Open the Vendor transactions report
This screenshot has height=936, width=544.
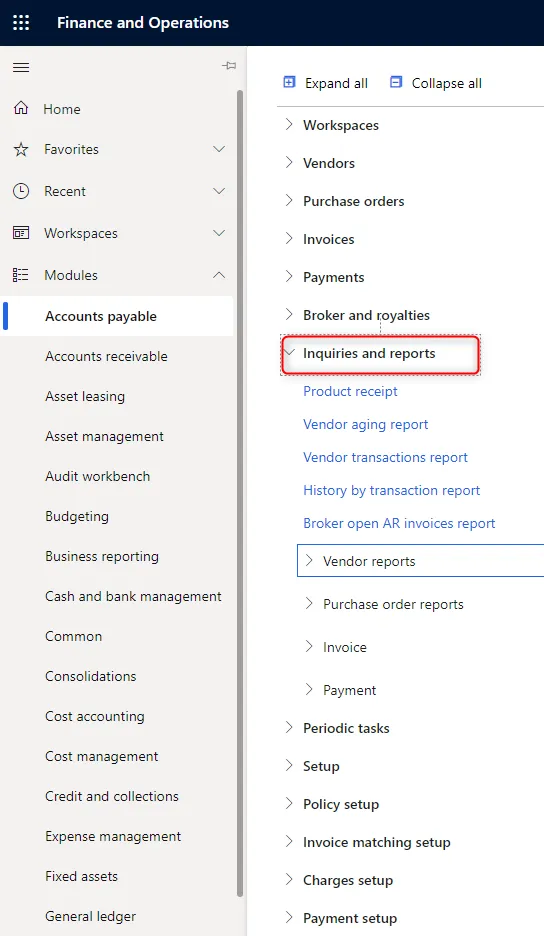pos(385,457)
